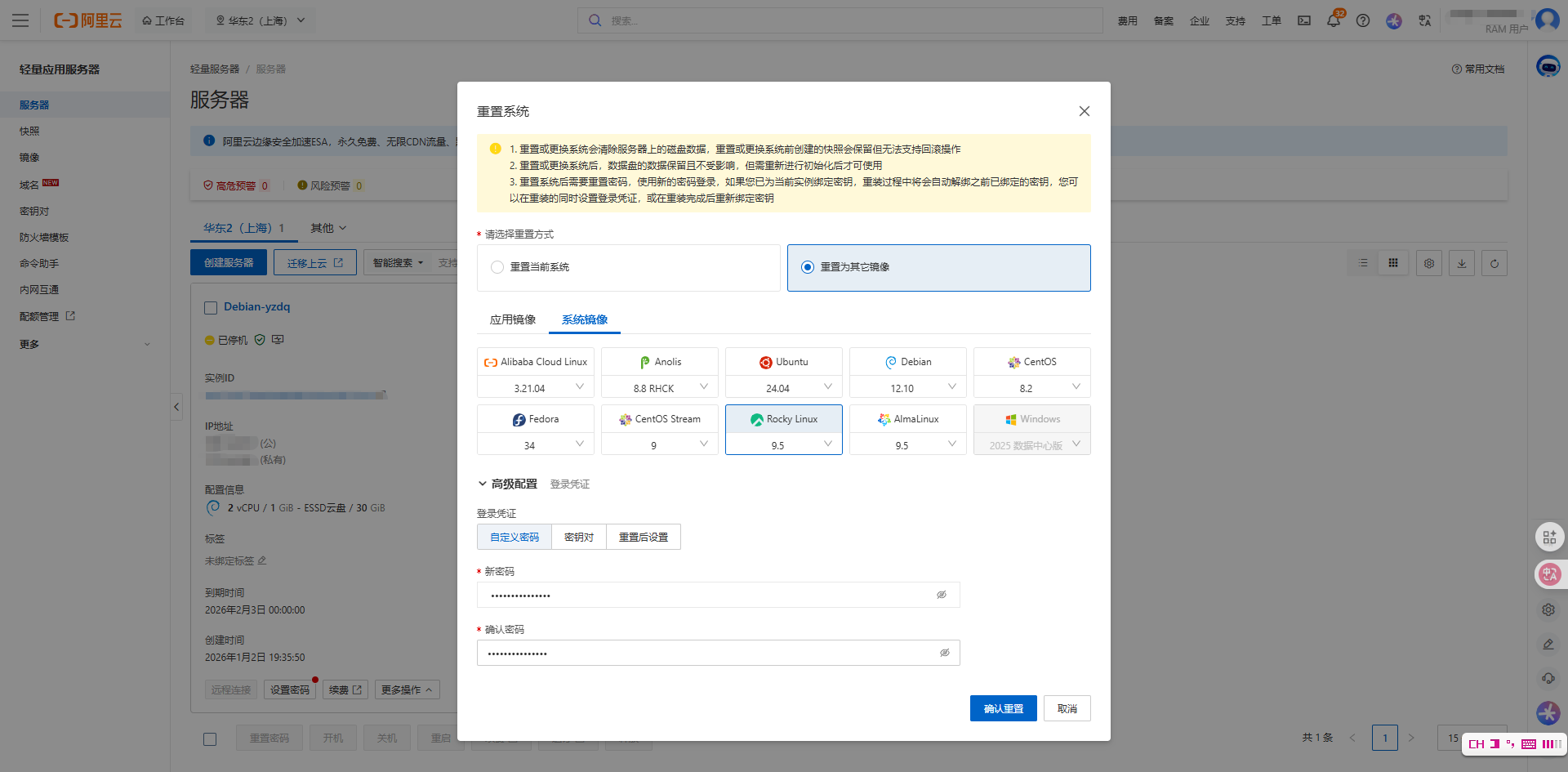Select the Ubuntu image card
This screenshot has width=1568, height=772.
pyautogui.click(x=784, y=362)
